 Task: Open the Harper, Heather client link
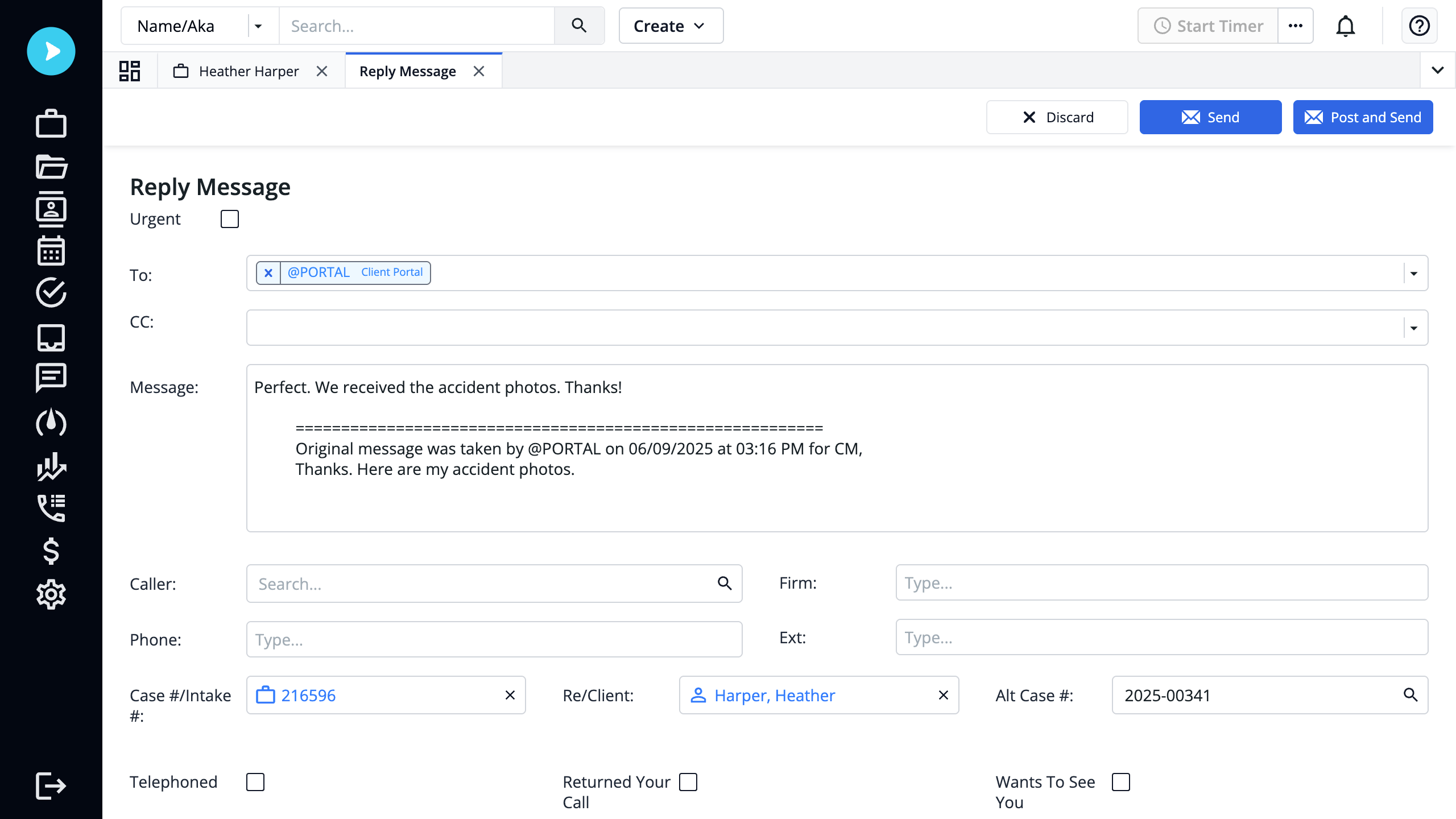(x=774, y=695)
